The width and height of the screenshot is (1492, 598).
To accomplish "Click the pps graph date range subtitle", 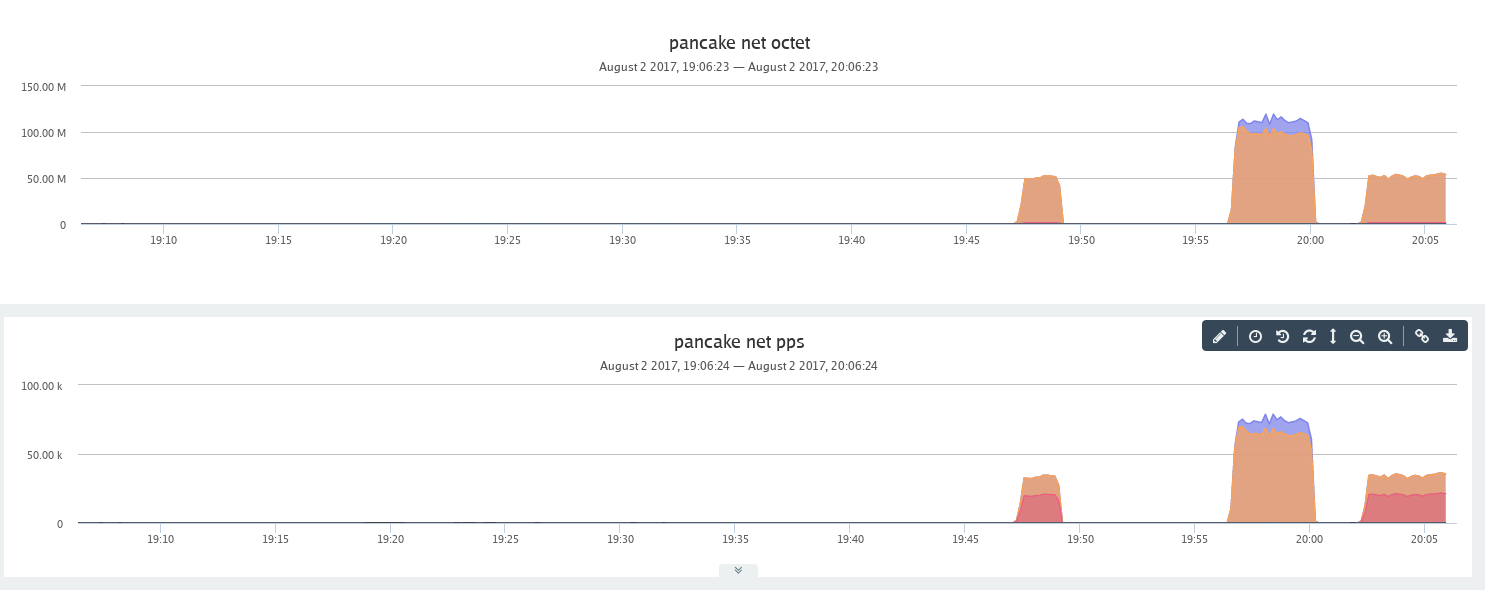I will pos(739,366).
